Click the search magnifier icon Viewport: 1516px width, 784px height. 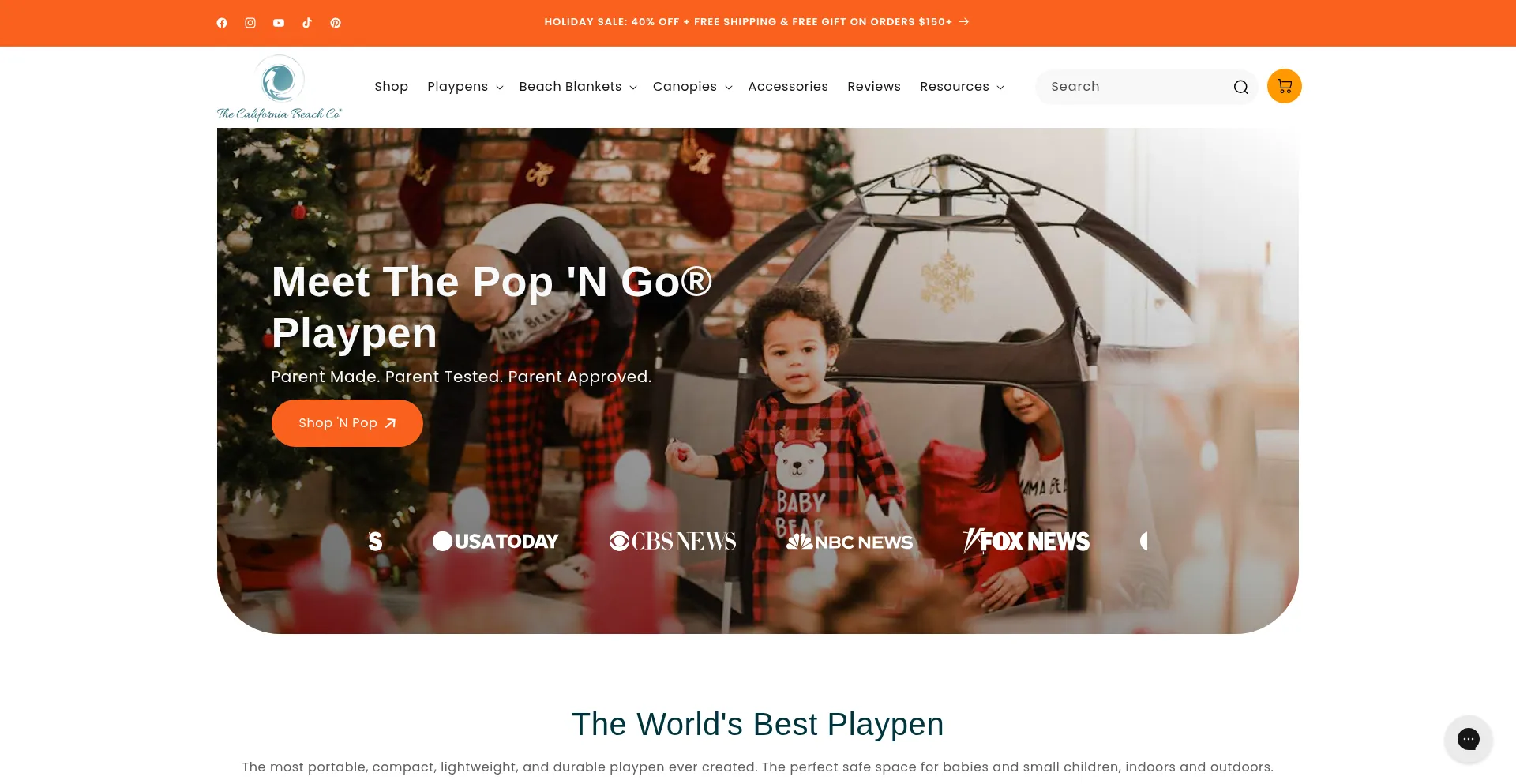tap(1240, 87)
